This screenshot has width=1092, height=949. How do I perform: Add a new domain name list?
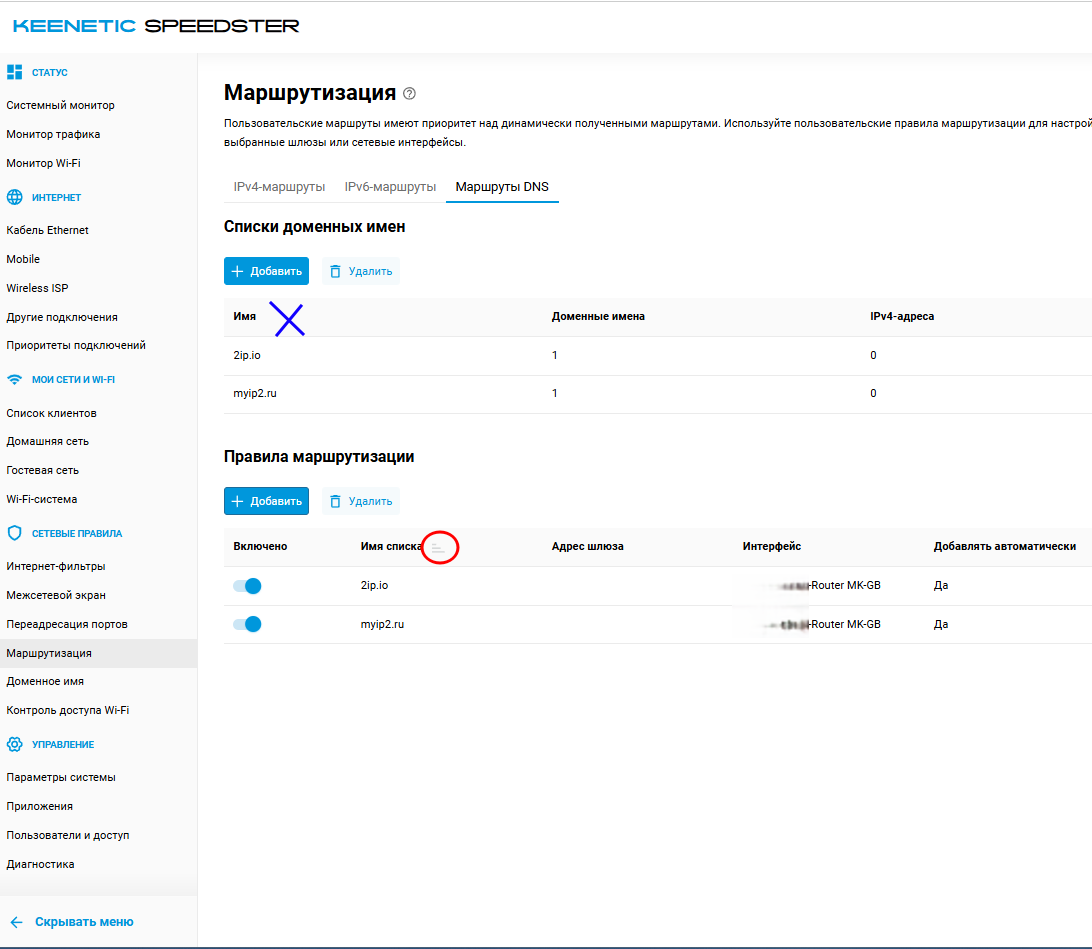point(266,271)
